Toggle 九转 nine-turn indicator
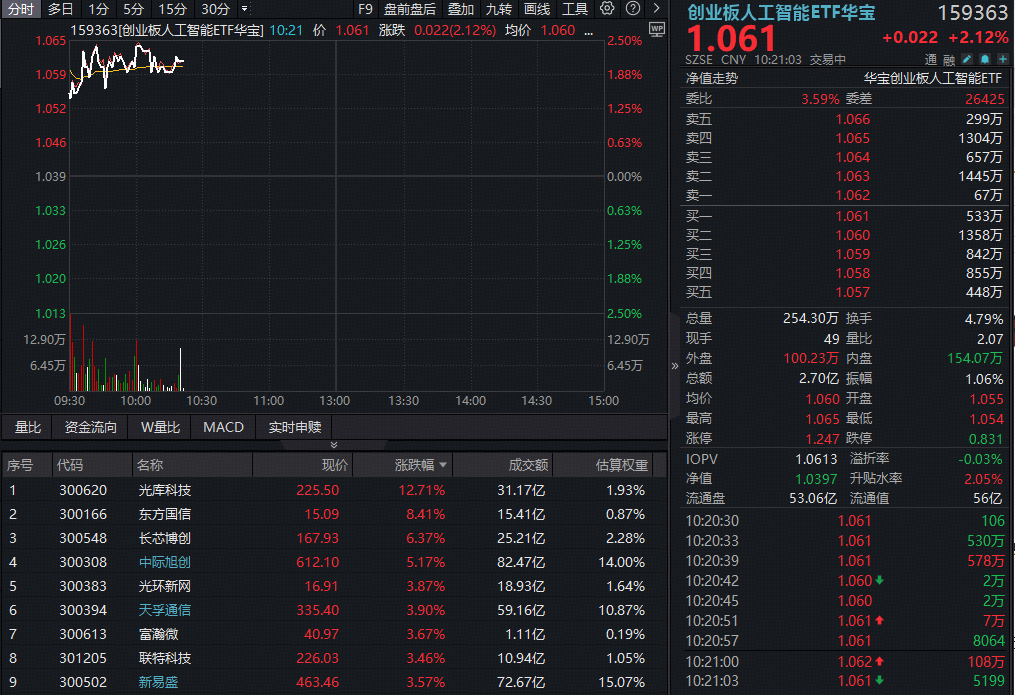Image resolution: width=1015 pixels, height=695 pixels. [499, 9]
